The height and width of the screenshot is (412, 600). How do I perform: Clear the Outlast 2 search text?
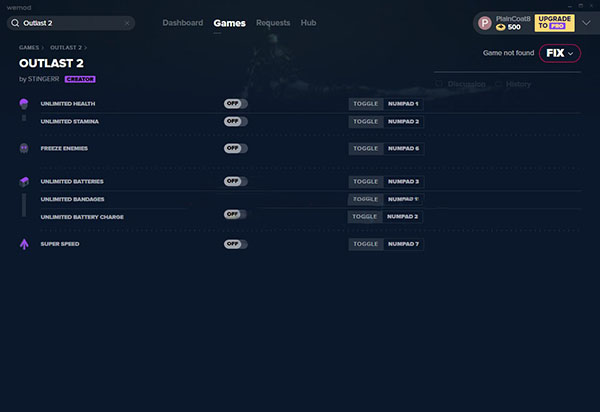click(x=127, y=22)
